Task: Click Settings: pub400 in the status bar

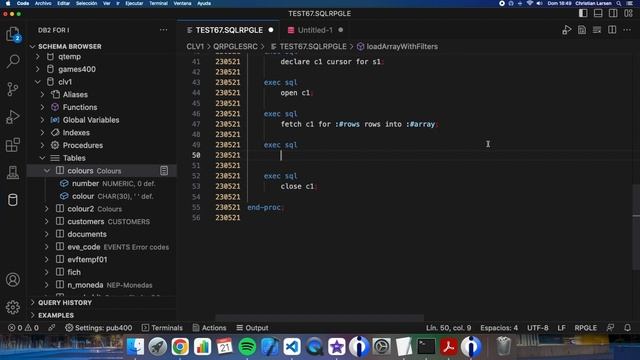Action: [x=98, y=328]
